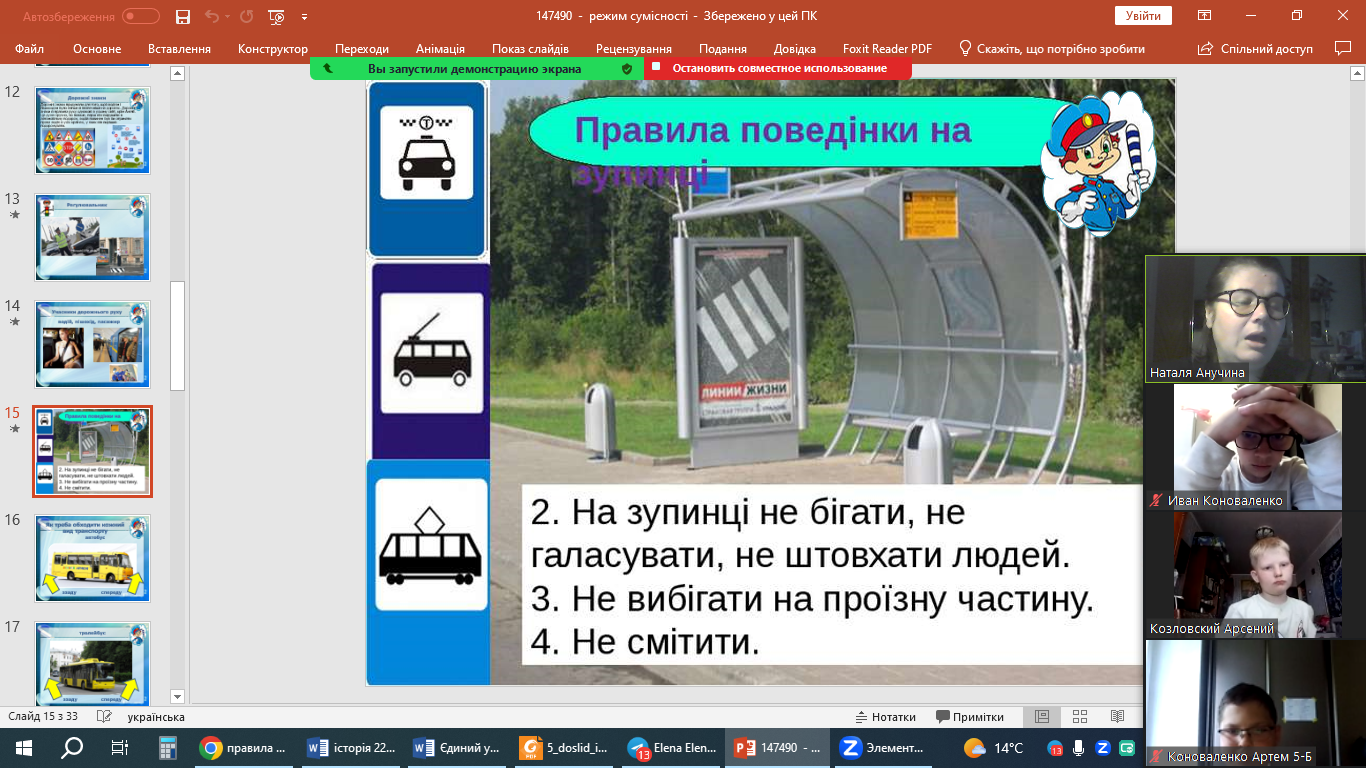Click the screen-sharing security shield icon
The height and width of the screenshot is (768, 1366).
coord(627,68)
